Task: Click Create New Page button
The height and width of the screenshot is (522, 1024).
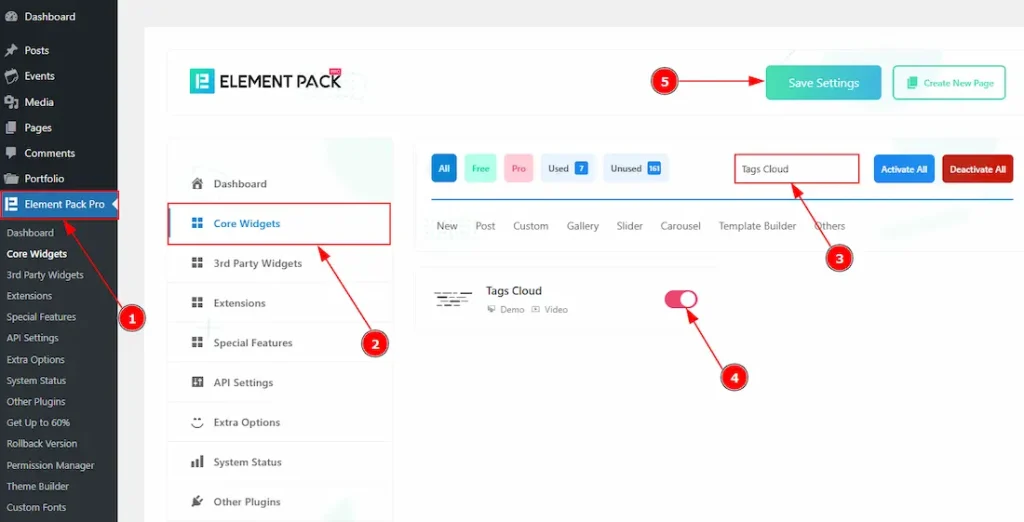Action: click(949, 83)
